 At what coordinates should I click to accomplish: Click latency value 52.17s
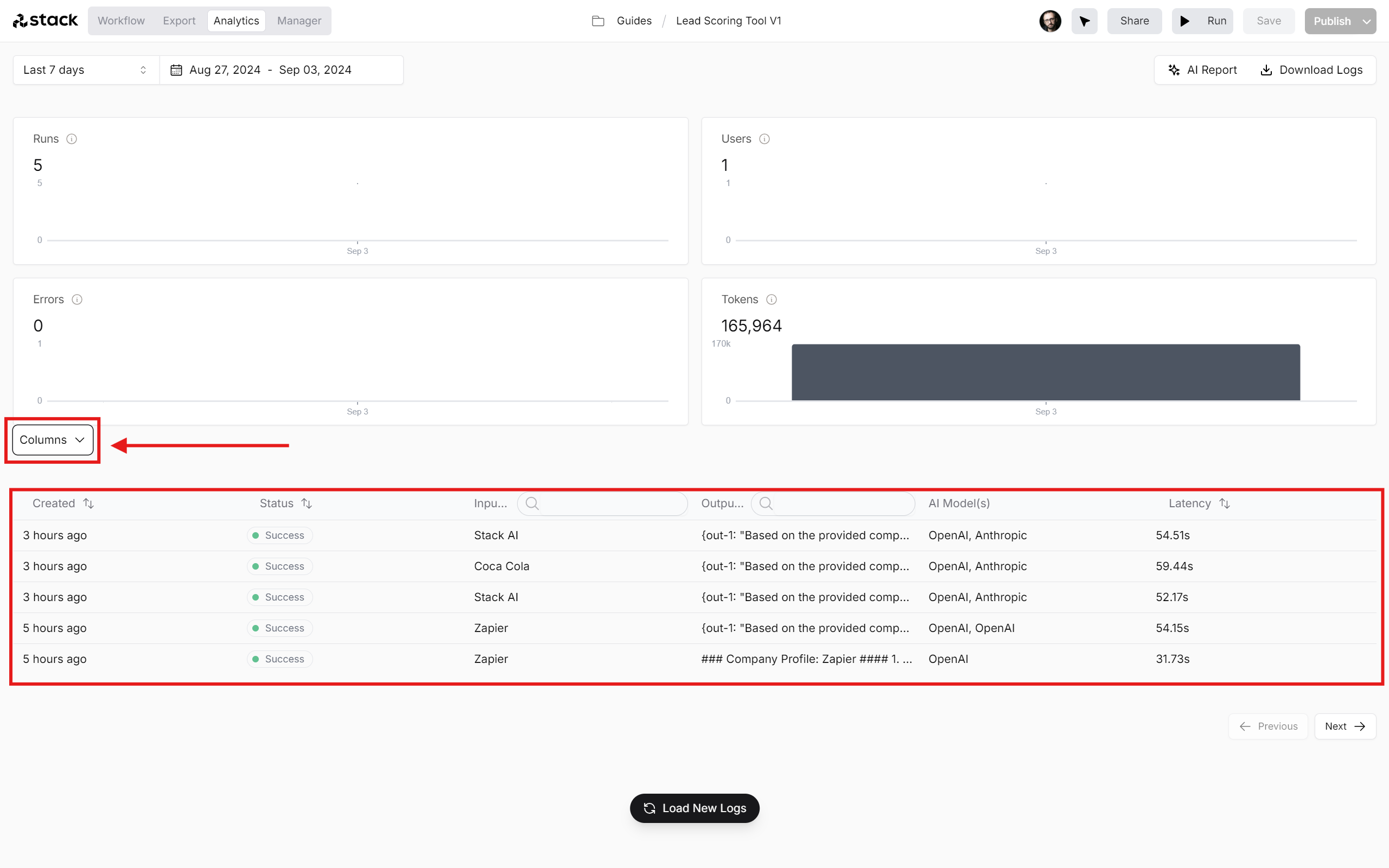click(x=1172, y=597)
